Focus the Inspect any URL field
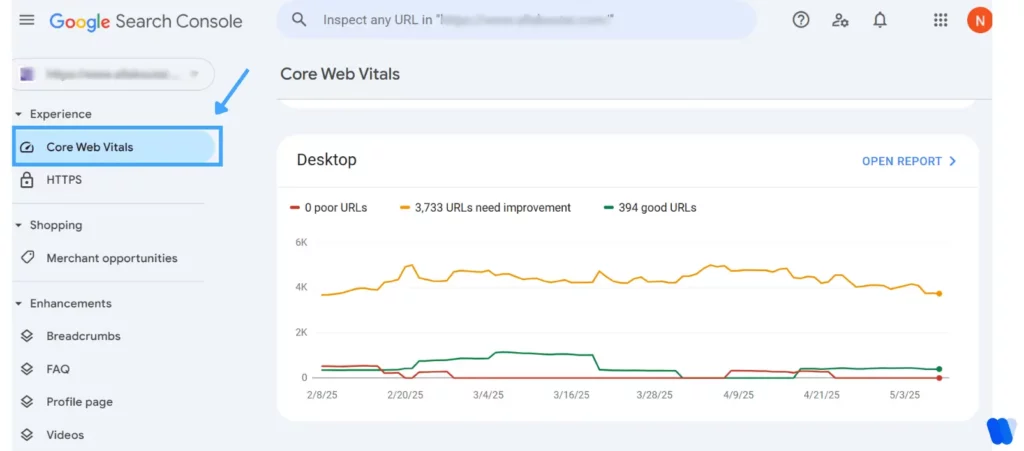 [516, 20]
